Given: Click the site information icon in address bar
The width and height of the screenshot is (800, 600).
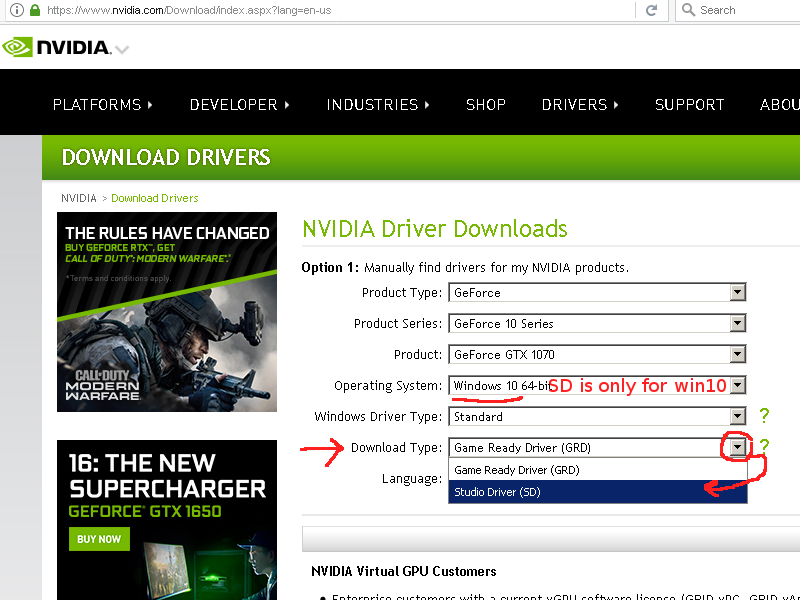Looking at the screenshot, I should 17,10.
